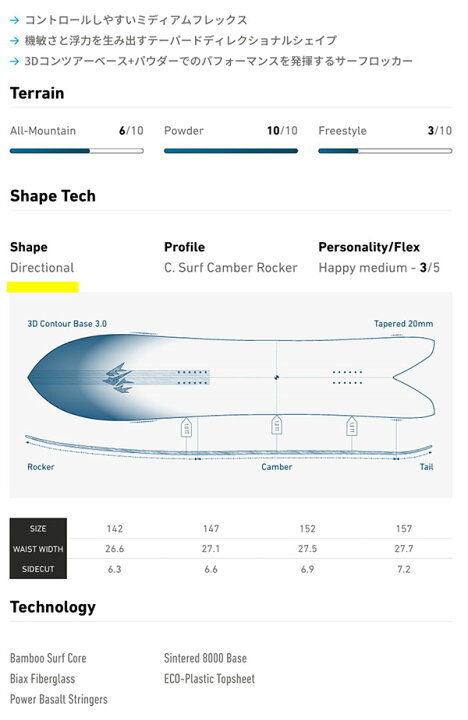Click the 152 size column header

307,529
